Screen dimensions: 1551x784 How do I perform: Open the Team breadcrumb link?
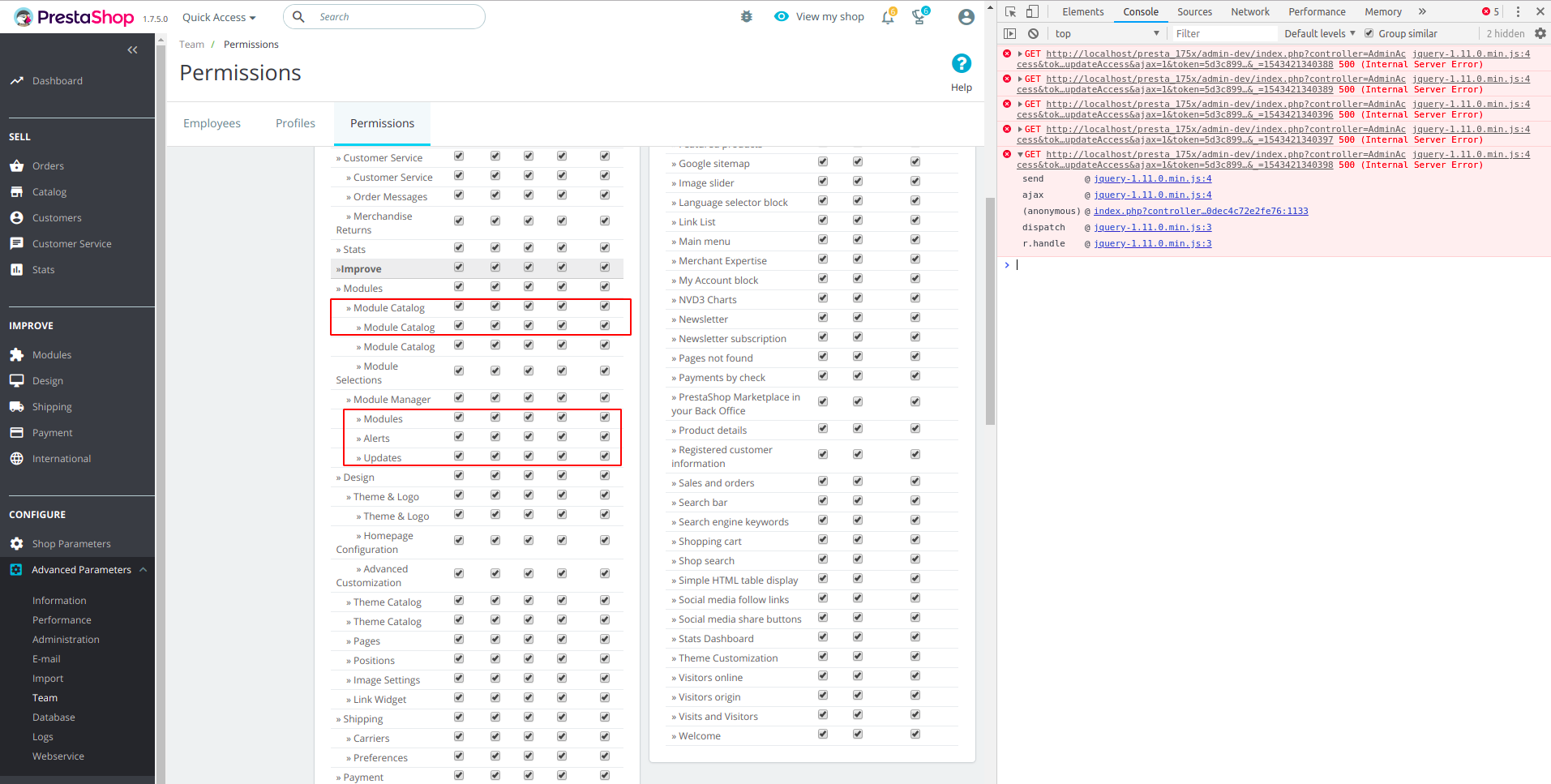pyautogui.click(x=191, y=44)
